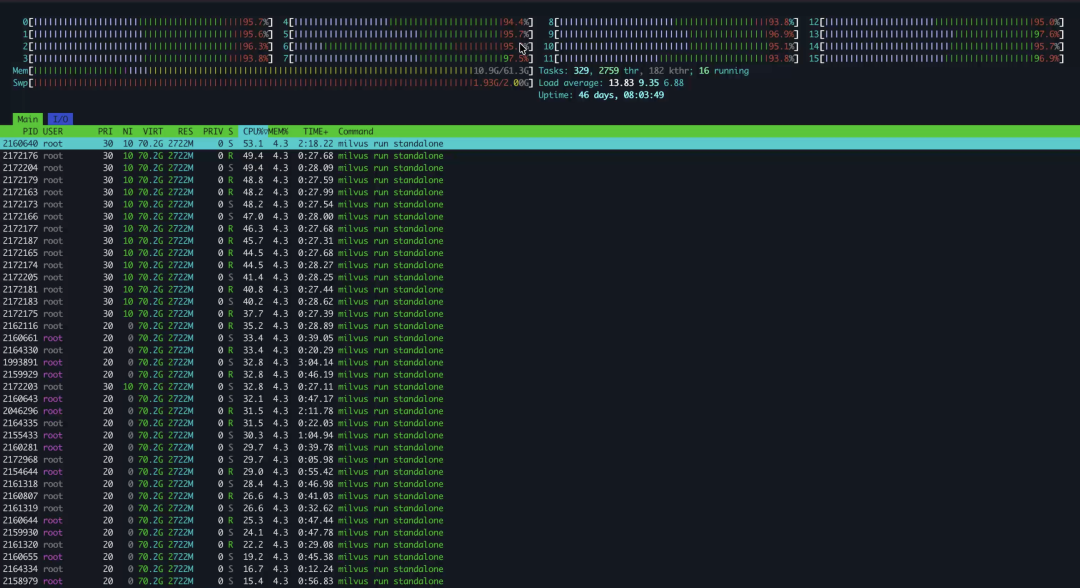This screenshot has width=1080, height=588.
Task: Click the CPU 3 usage meter
Action: pos(147,59)
